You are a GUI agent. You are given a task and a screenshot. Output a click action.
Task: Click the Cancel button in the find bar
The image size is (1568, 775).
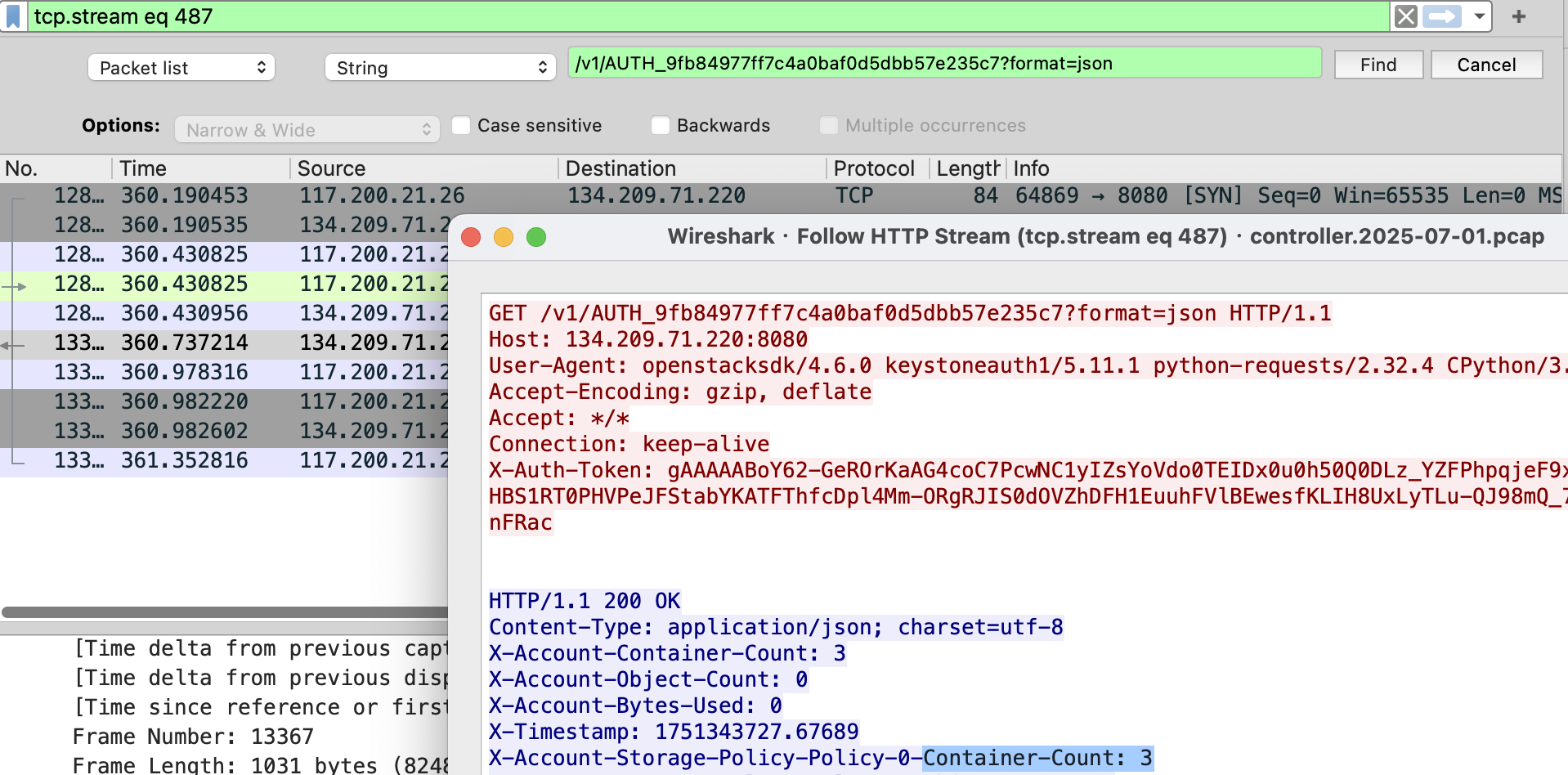pos(1486,65)
